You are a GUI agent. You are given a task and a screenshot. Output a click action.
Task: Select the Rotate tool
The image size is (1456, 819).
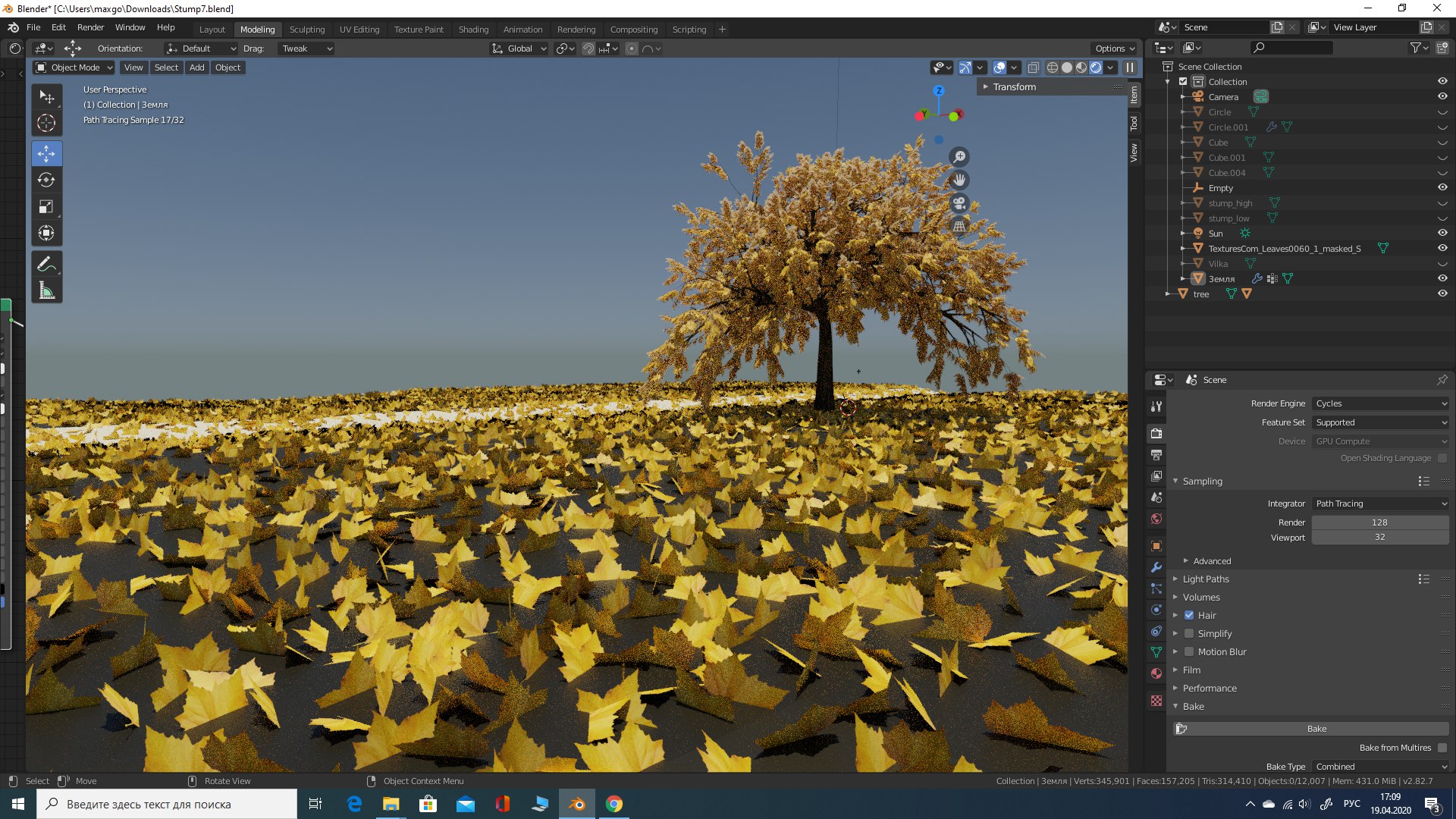pyautogui.click(x=46, y=180)
